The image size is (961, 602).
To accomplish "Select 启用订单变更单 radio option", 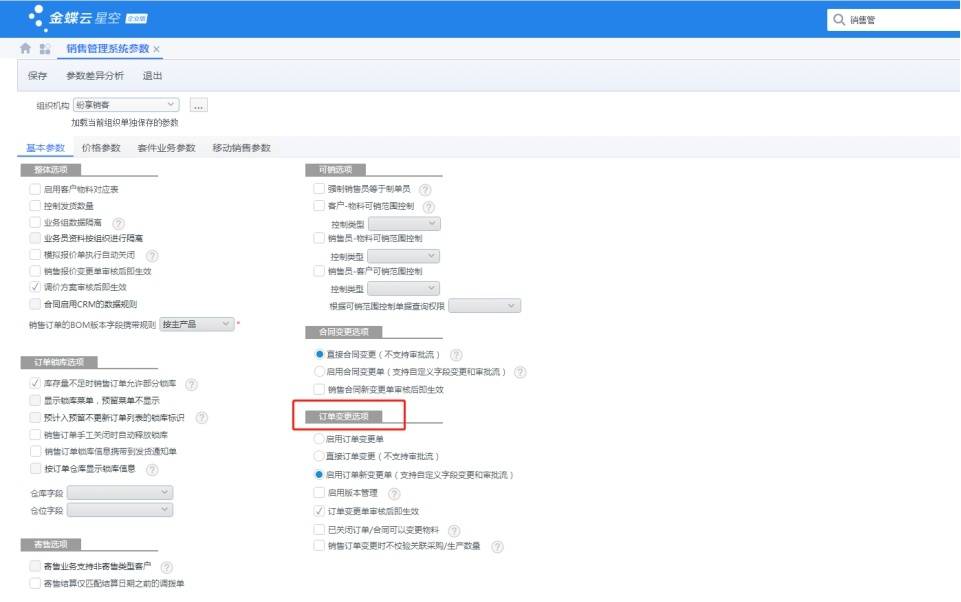I will pos(319,439).
